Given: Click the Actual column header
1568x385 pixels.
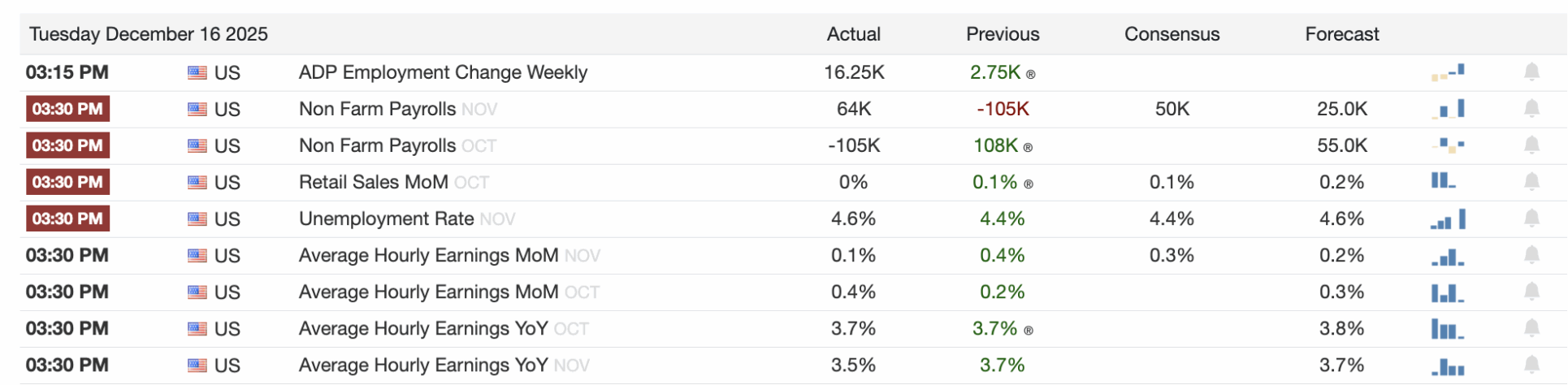Looking at the screenshot, I should coord(853,34).
